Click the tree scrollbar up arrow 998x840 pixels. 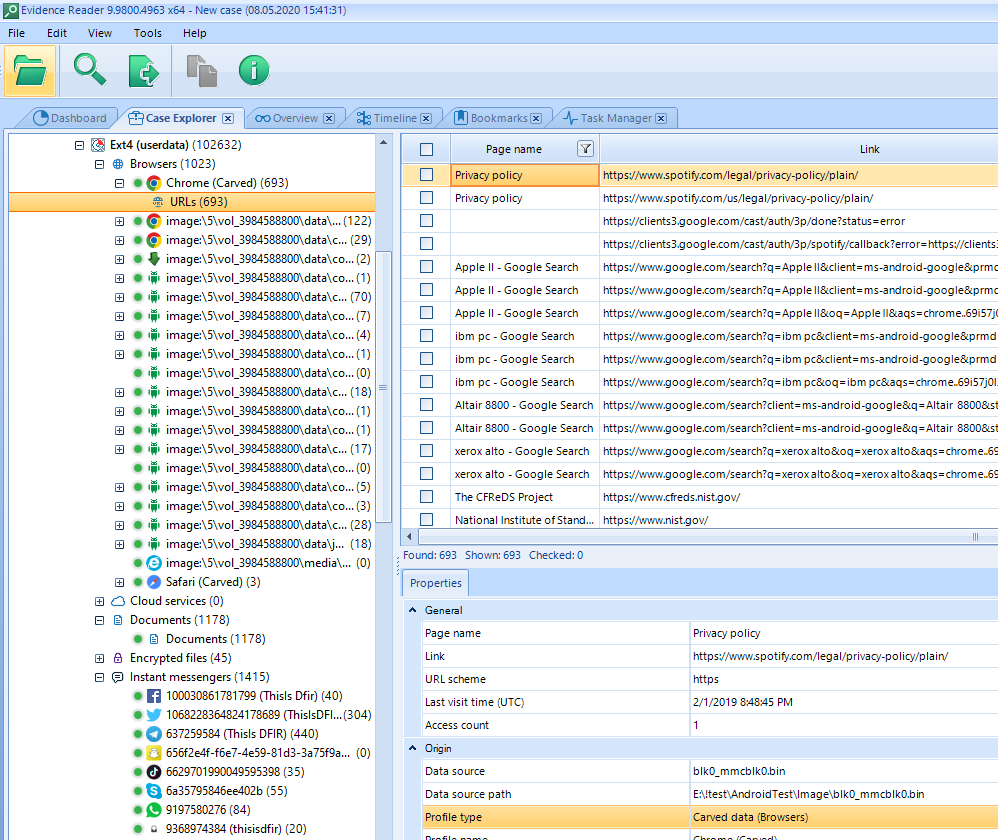tap(383, 143)
